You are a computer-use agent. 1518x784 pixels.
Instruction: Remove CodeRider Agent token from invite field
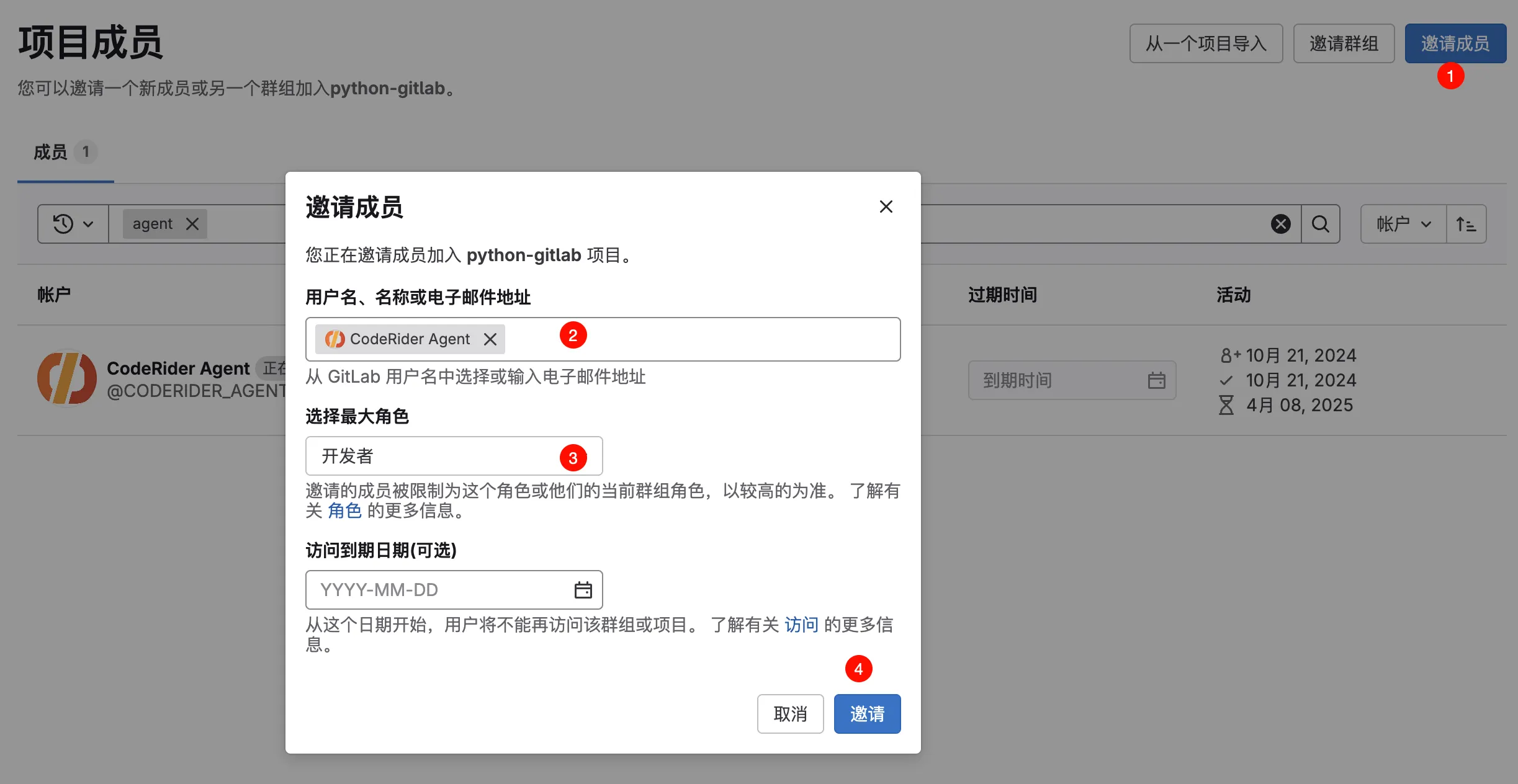point(490,339)
